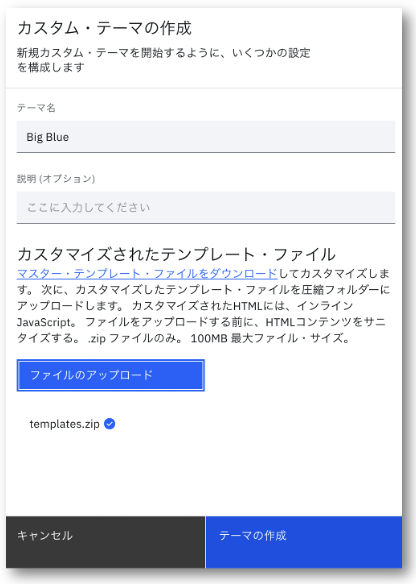
Task: Click the カスタマイズされたテンプレート・ファイル section heading
Action: 176,254
